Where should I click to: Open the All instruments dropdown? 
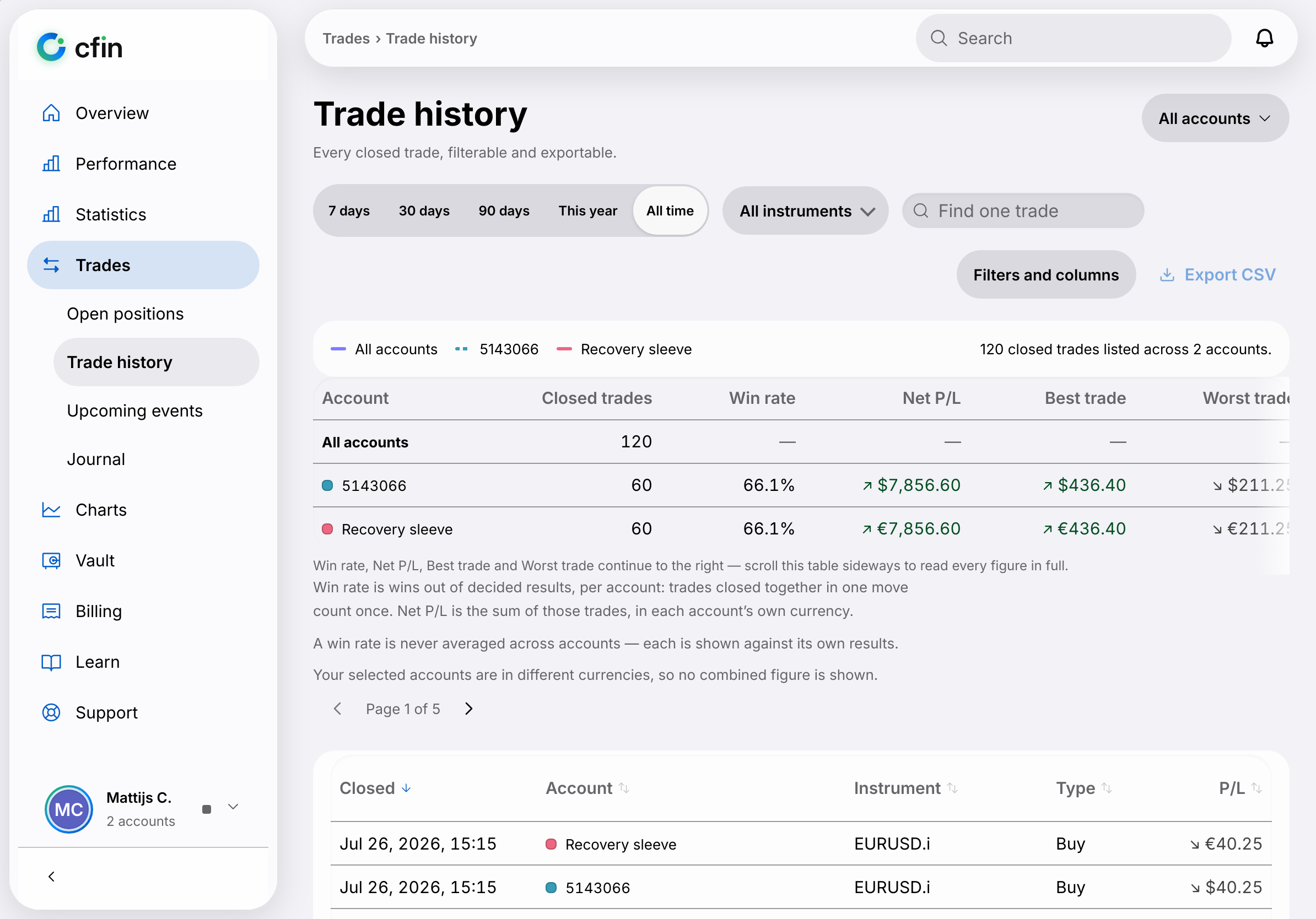(805, 211)
